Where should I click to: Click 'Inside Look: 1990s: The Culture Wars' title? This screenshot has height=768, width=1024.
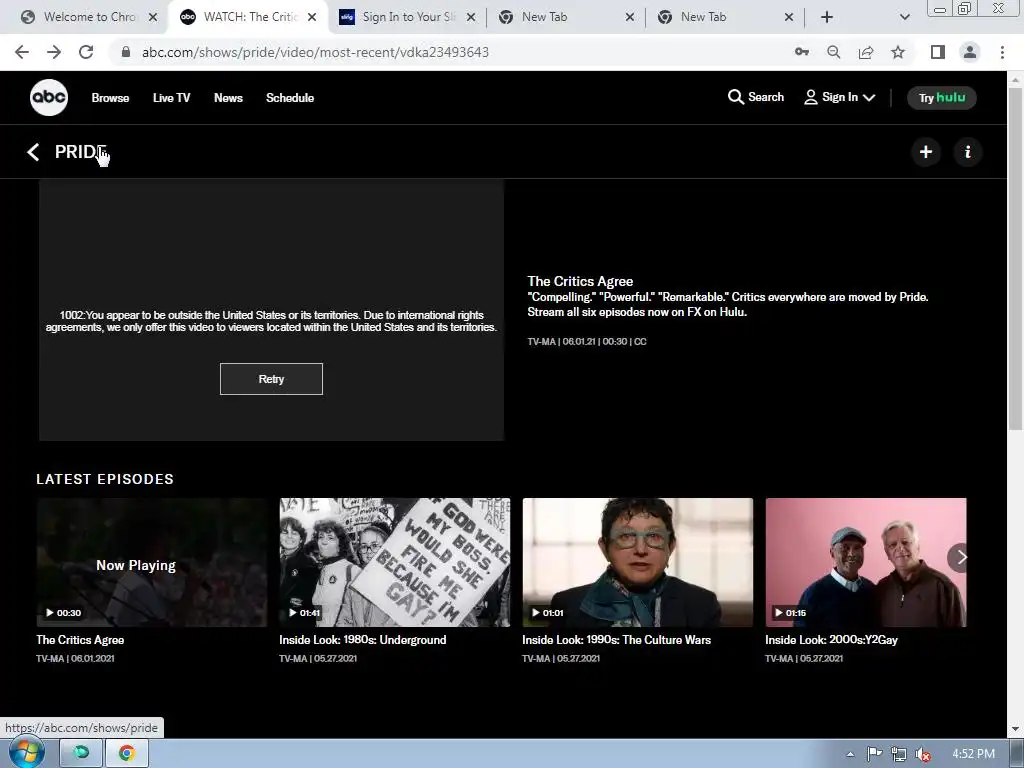pos(616,640)
